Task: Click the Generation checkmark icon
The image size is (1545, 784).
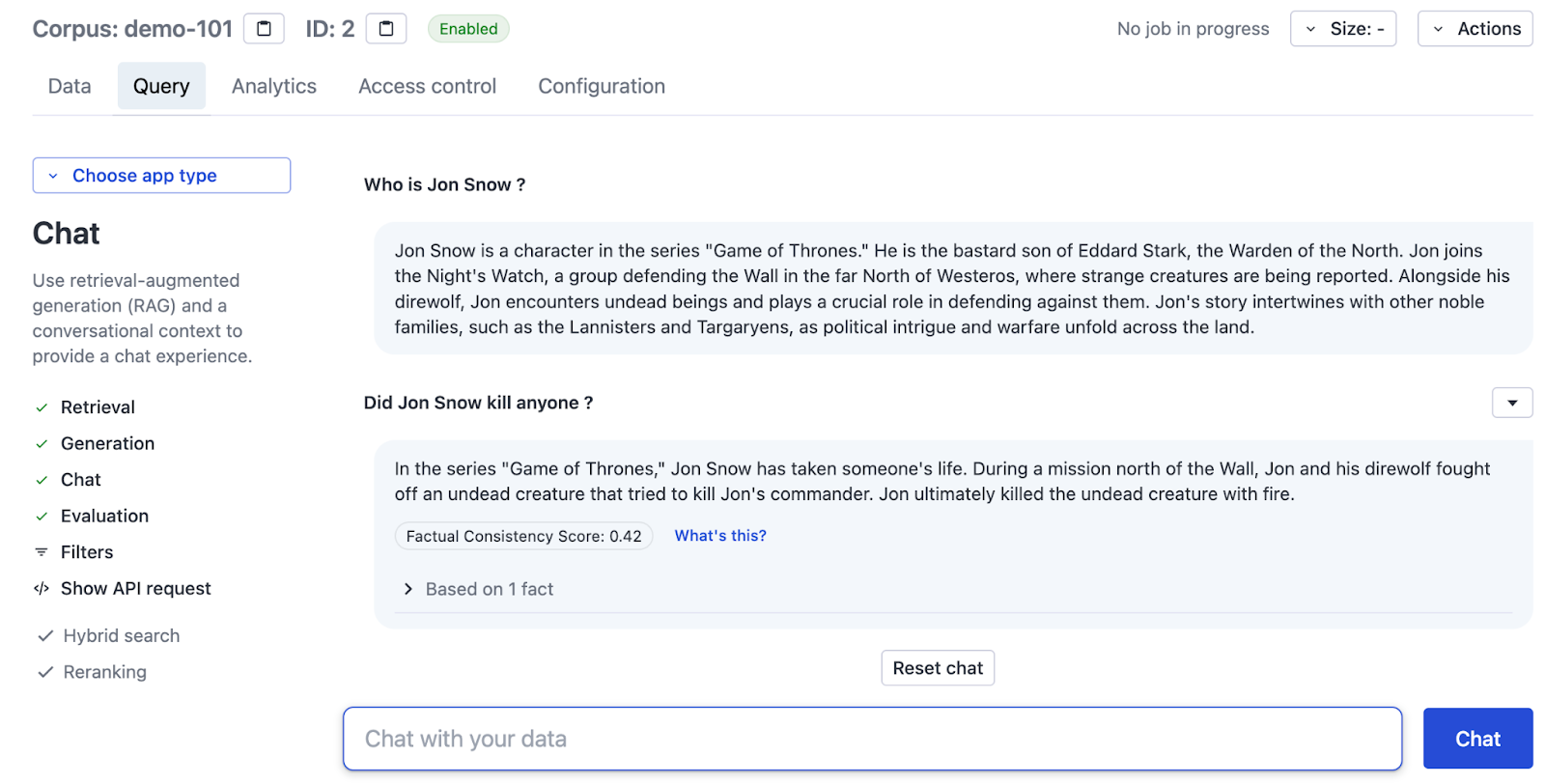Action: point(42,444)
